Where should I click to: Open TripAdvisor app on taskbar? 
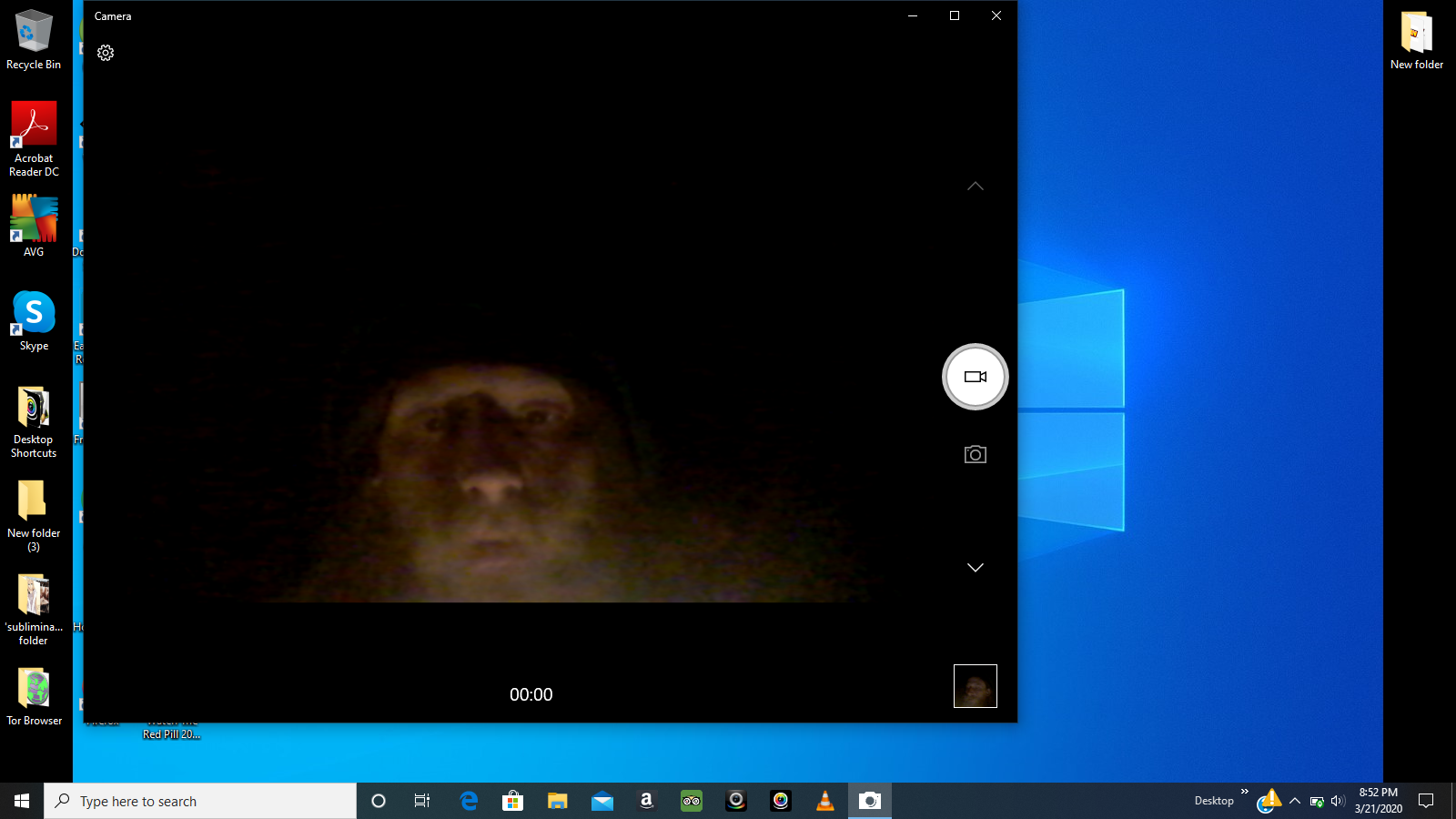(x=692, y=801)
